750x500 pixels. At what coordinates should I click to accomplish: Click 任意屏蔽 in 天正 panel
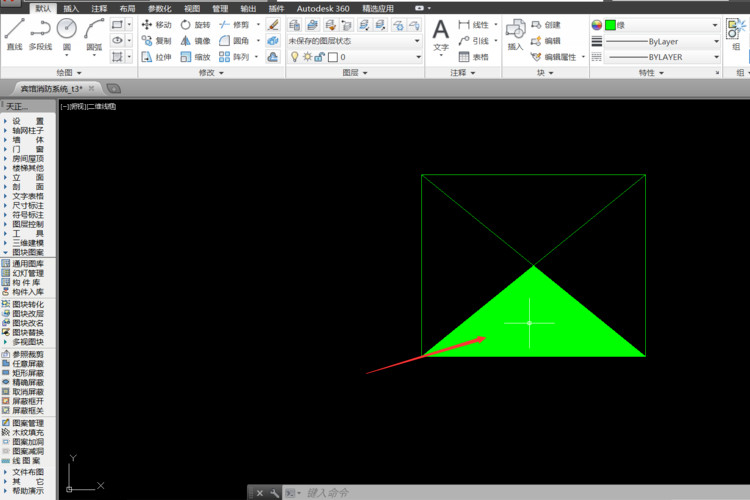click(23, 364)
